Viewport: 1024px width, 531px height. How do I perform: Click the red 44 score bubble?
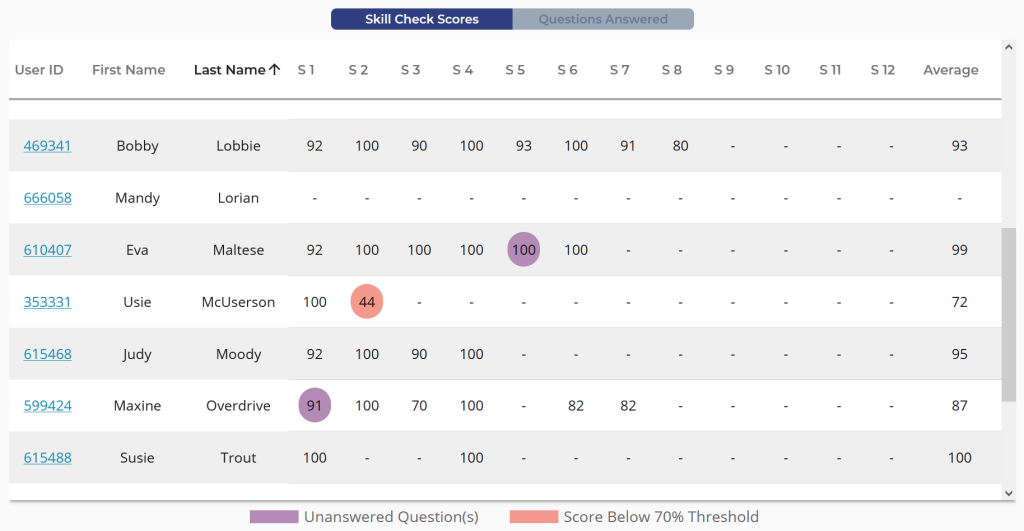pyautogui.click(x=367, y=302)
